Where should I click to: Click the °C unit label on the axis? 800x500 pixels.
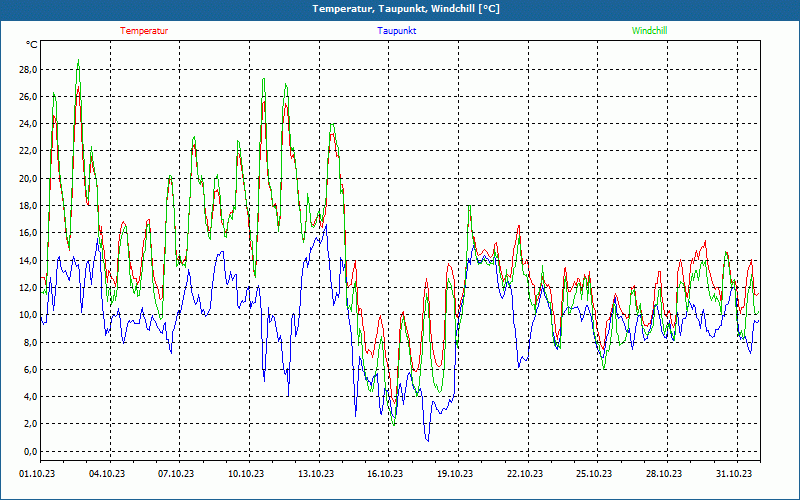(32, 45)
